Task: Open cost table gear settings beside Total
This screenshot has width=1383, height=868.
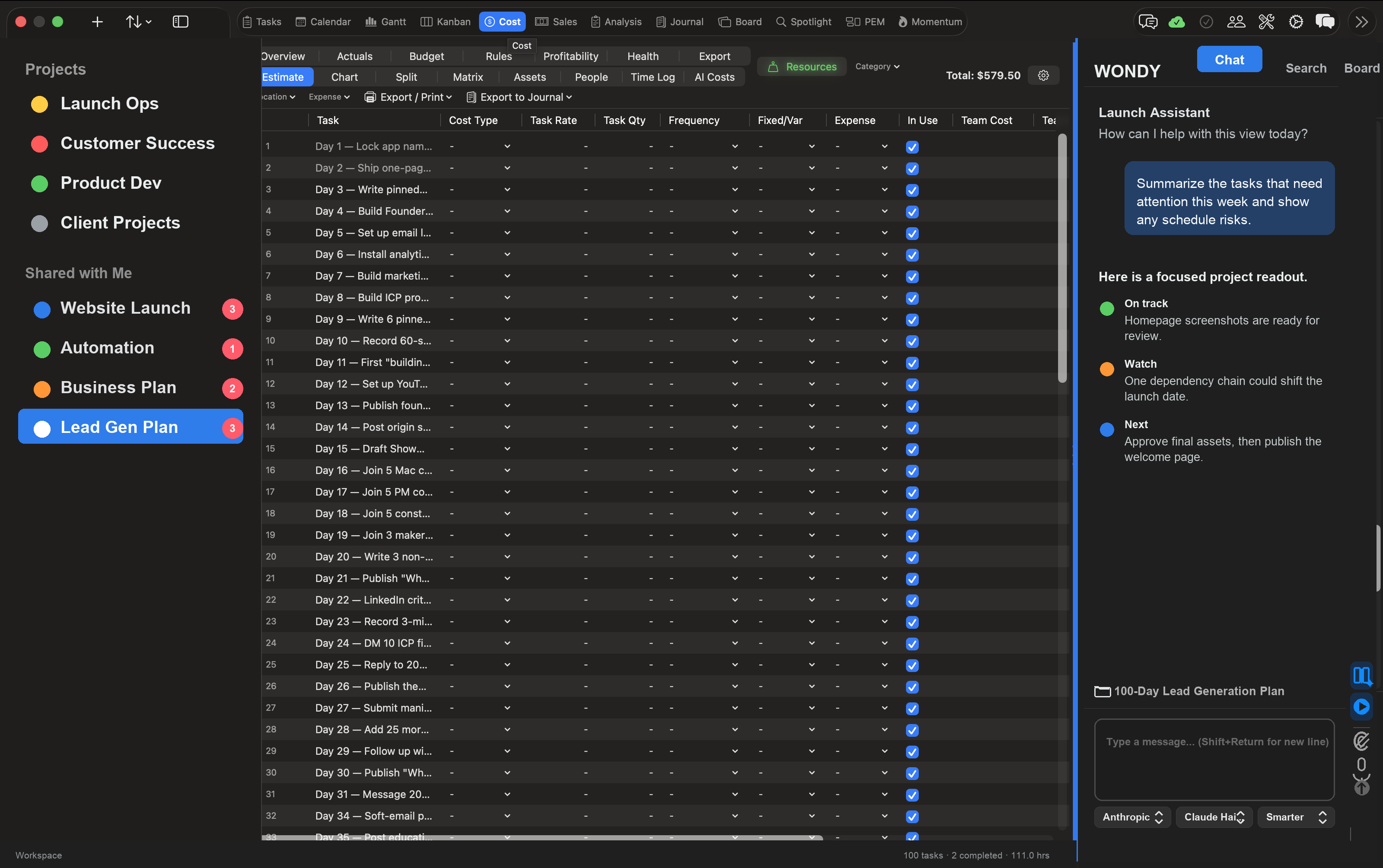Action: (x=1043, y=75)
